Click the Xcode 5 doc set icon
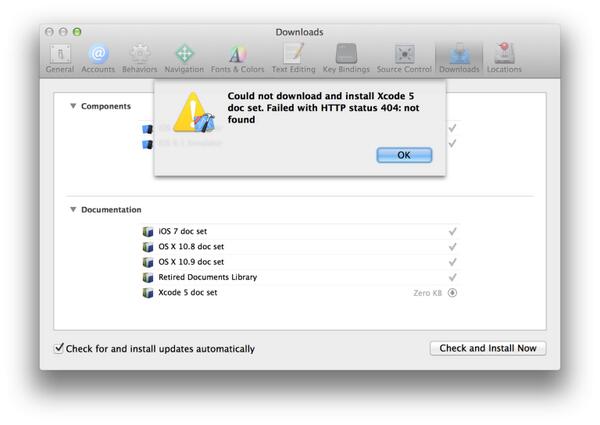The height and width of the screenshot is (425, 600). coord(148,293)
